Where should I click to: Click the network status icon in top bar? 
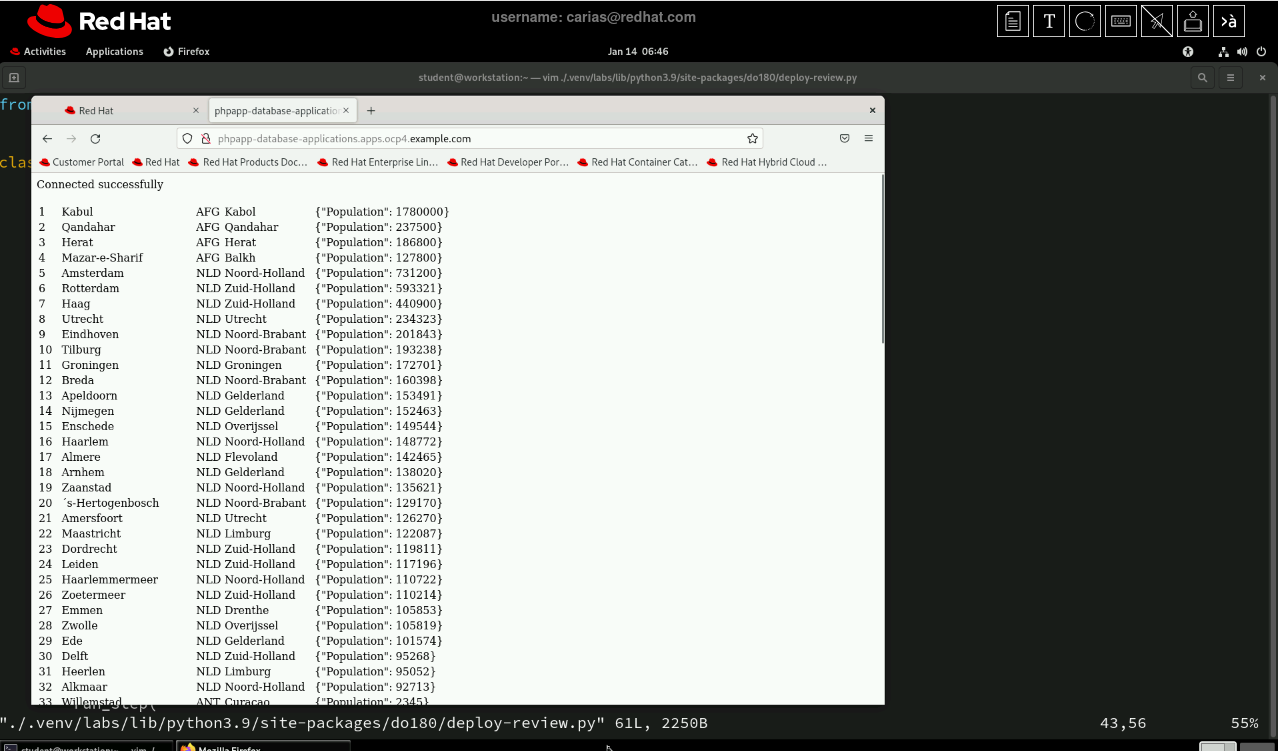pos(1223,52)
